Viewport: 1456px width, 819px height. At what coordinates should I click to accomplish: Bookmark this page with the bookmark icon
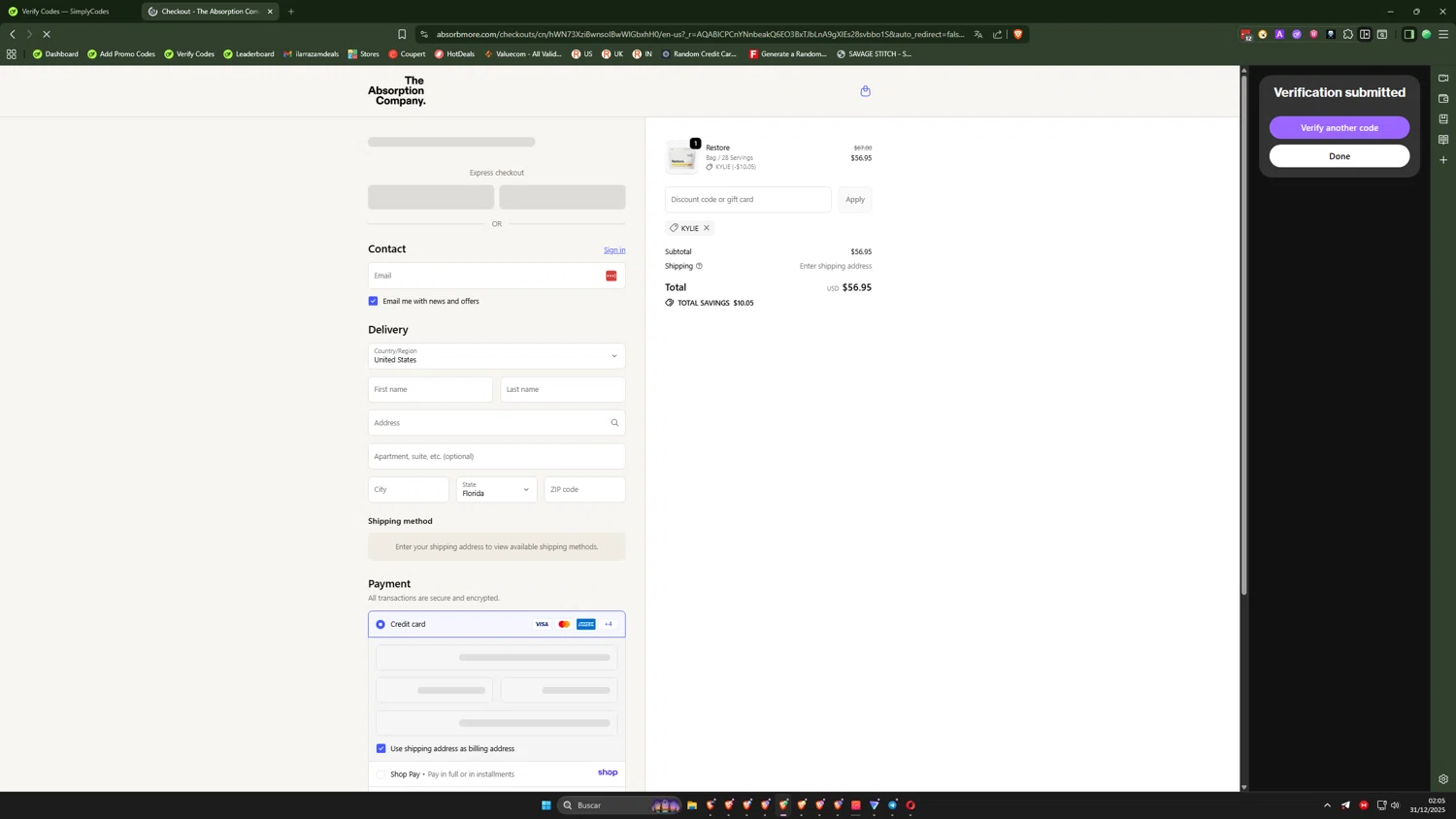point(402,34)
